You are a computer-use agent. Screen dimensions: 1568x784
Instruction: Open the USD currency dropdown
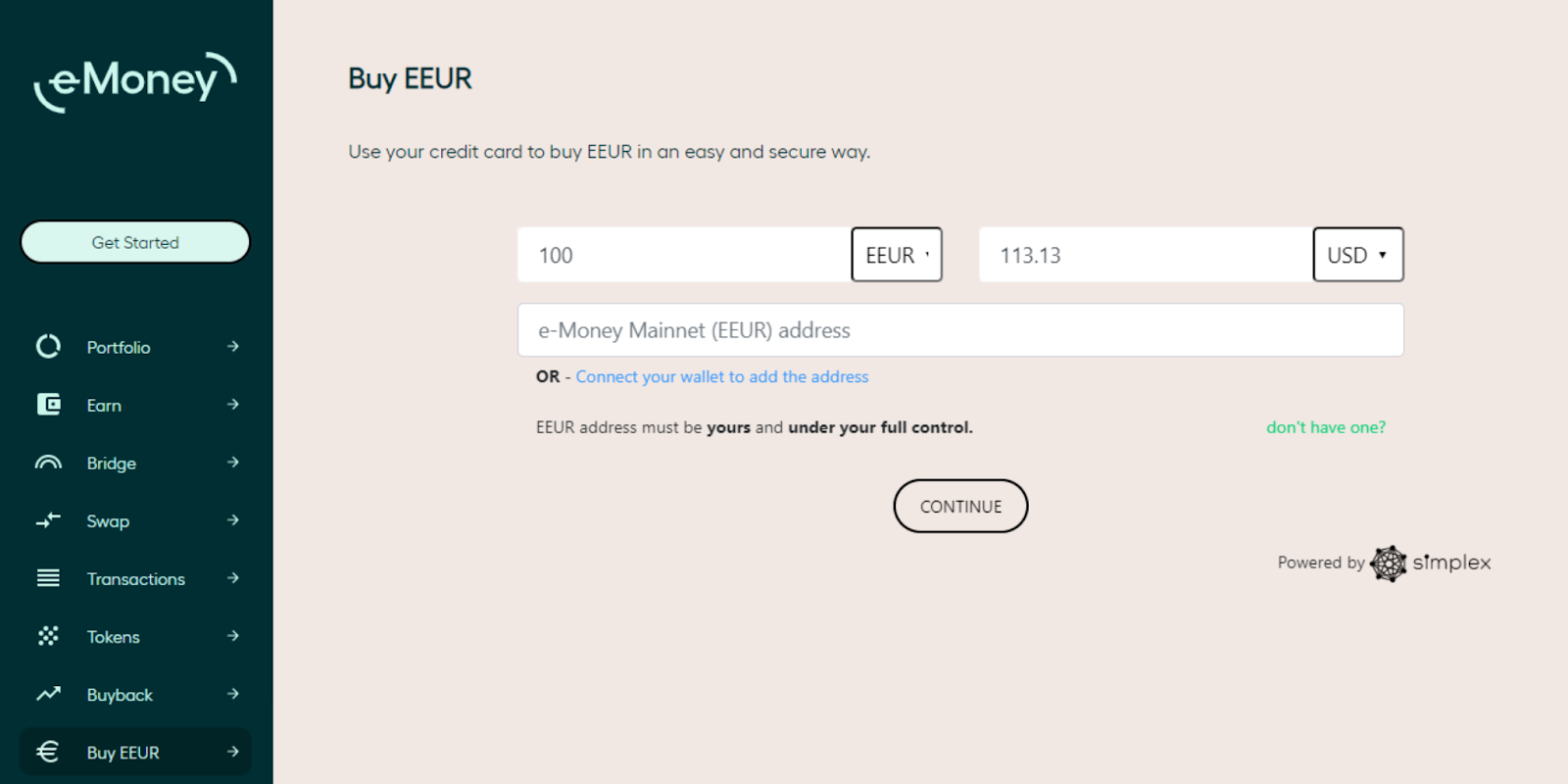1357,255
